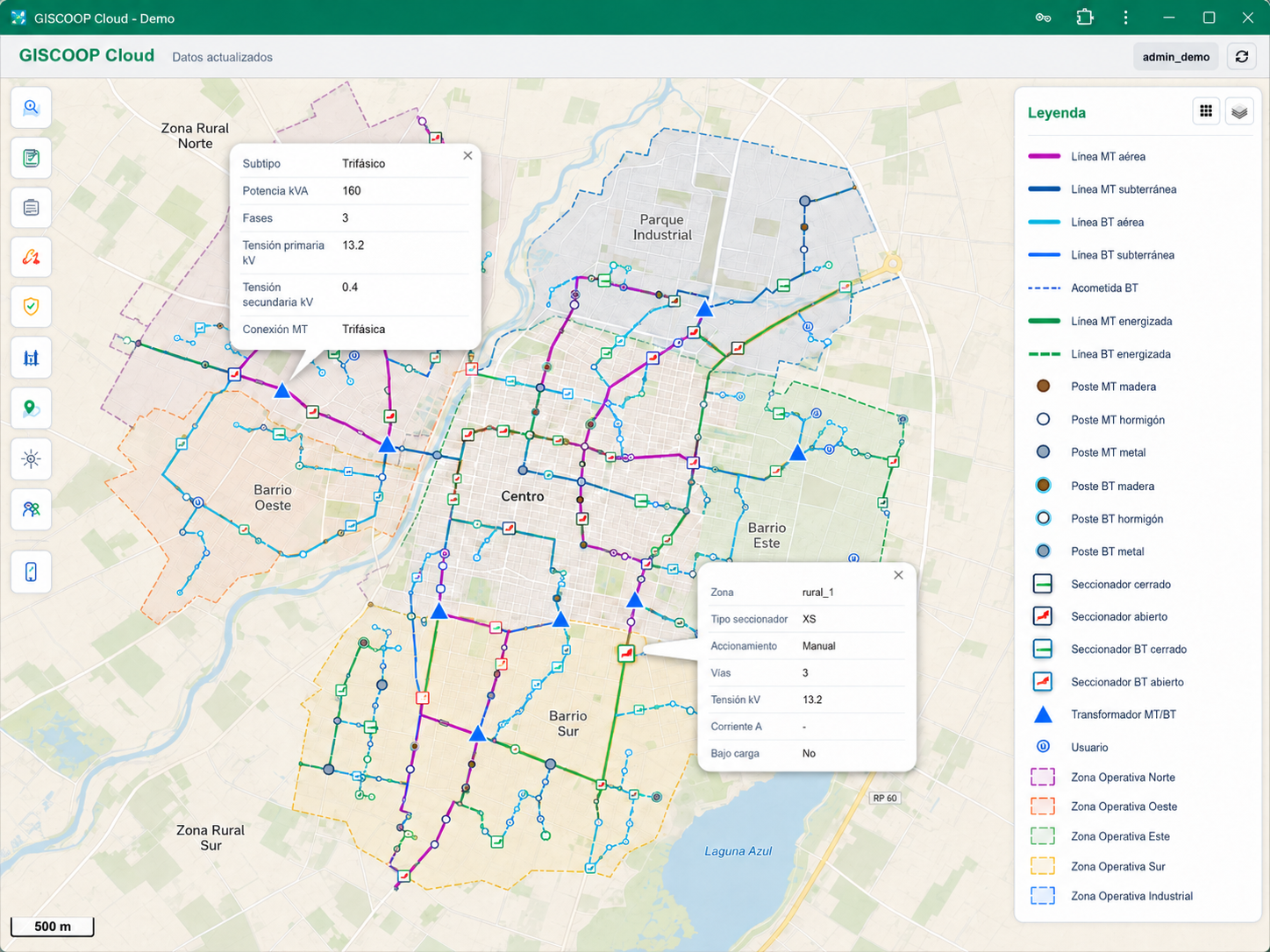Click the Parque Industrial map label
This screenshot has height=952, width=1270.
tap(662, 227)
